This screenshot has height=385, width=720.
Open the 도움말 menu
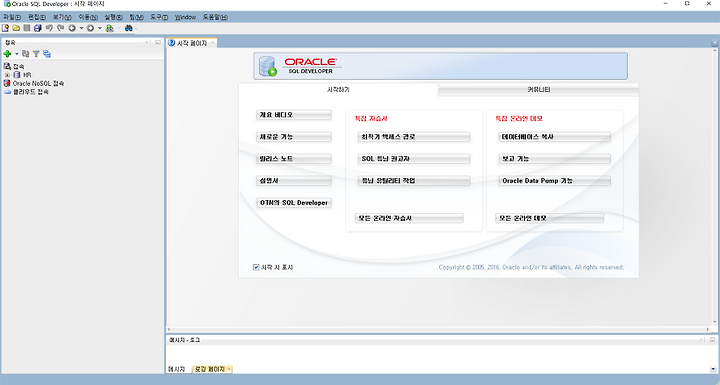215,17
